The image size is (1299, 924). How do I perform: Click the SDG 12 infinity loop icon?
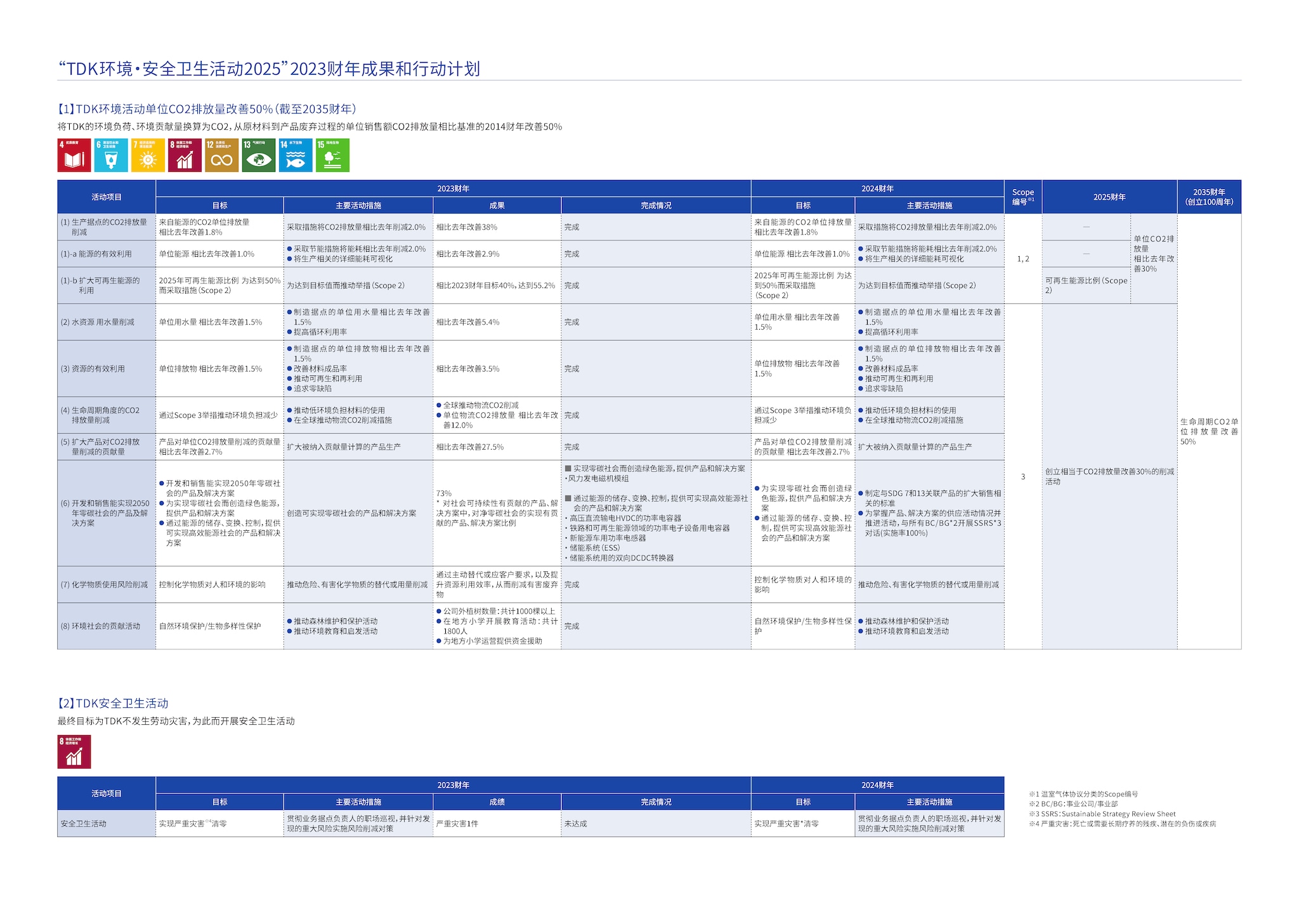point(221,155)
